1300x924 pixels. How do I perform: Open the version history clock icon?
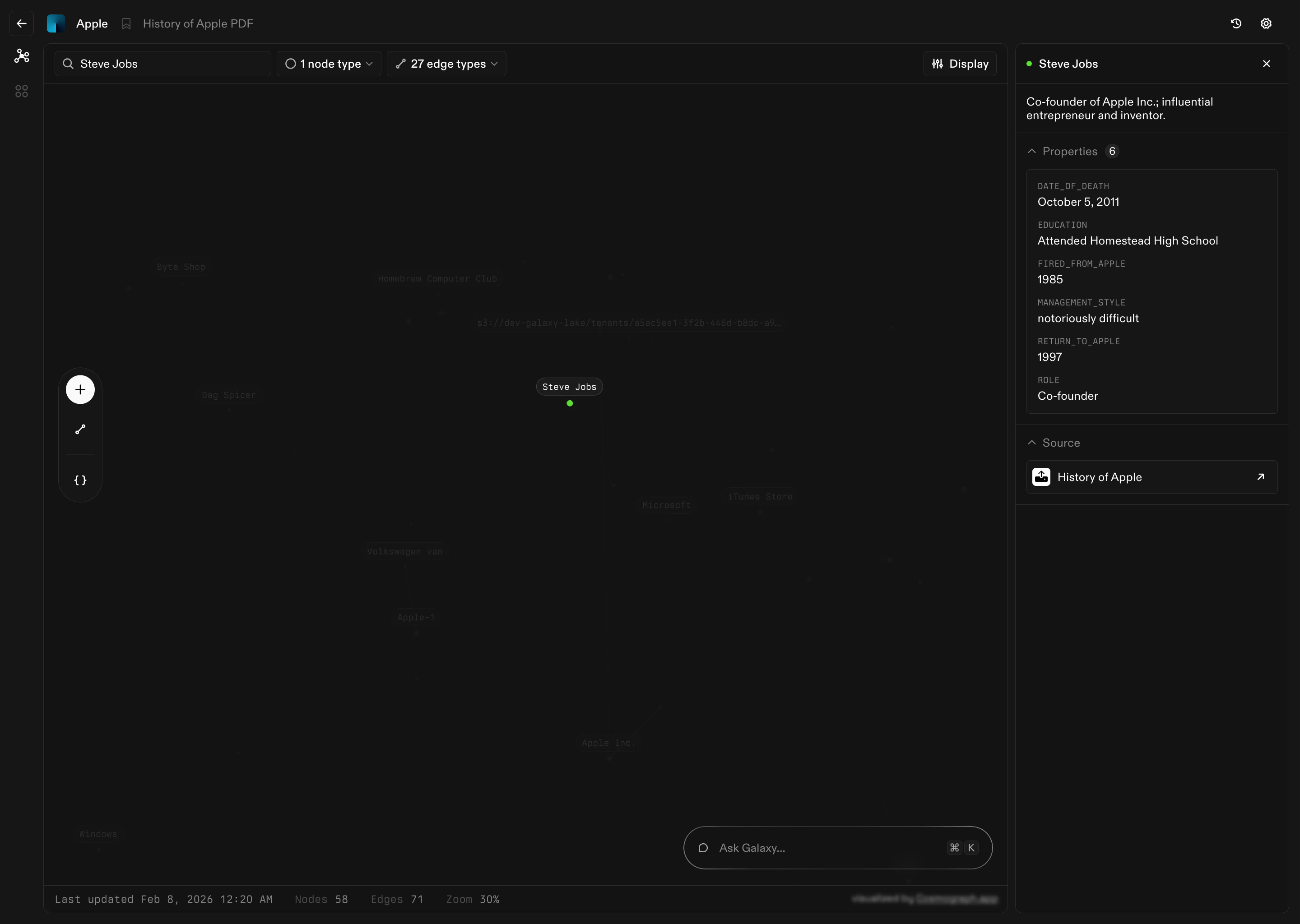click(1236, 23)
